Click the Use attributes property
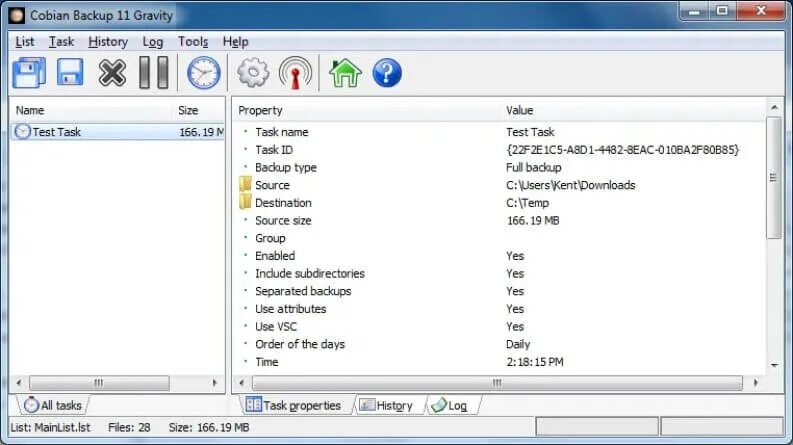793x445 pixels. tap(291, 309)
